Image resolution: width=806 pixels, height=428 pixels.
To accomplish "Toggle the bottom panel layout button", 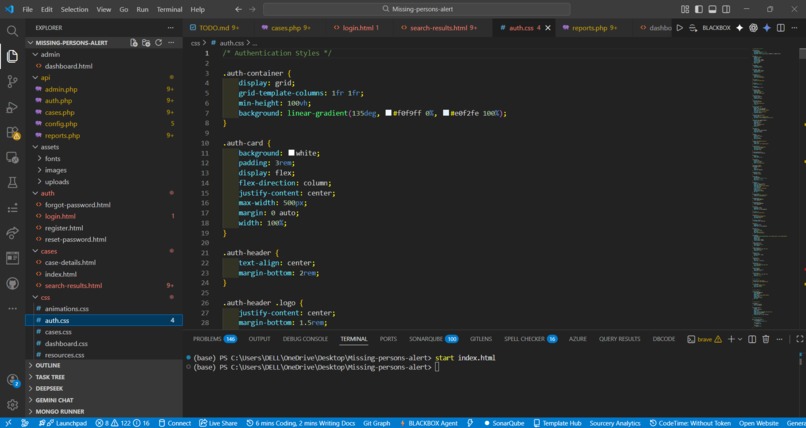I will point(711,9).
